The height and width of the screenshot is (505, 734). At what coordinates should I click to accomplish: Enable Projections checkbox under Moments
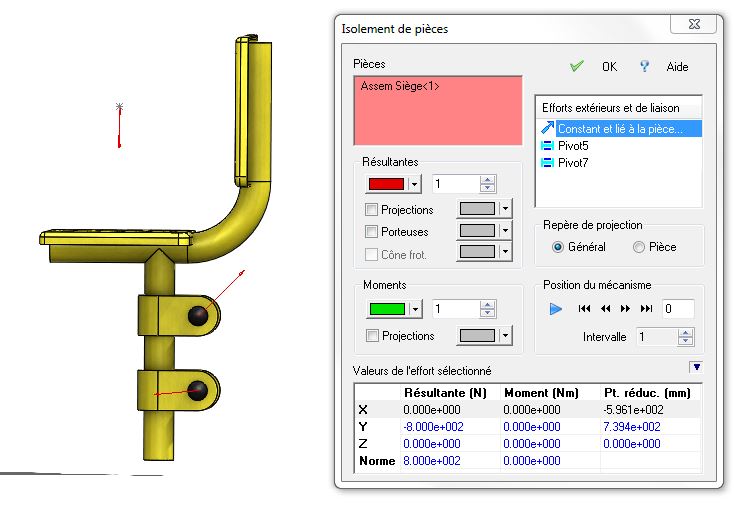(x=372, y=336)
